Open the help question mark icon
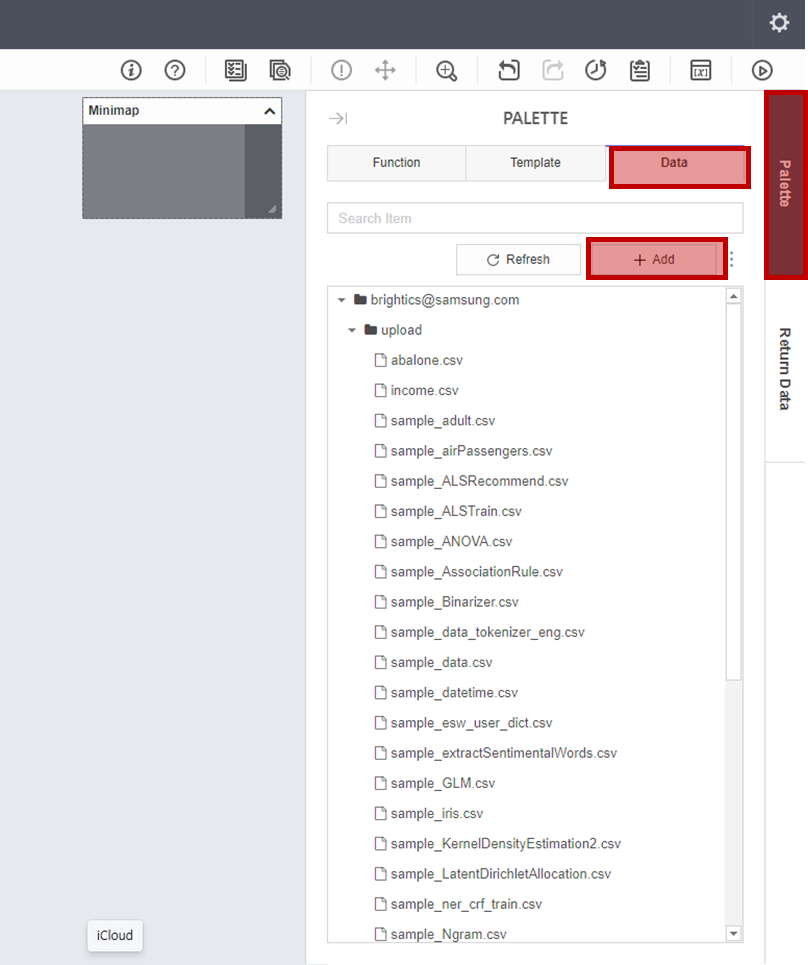Screen dimensions: 808x965 click(x=175, y=70)
